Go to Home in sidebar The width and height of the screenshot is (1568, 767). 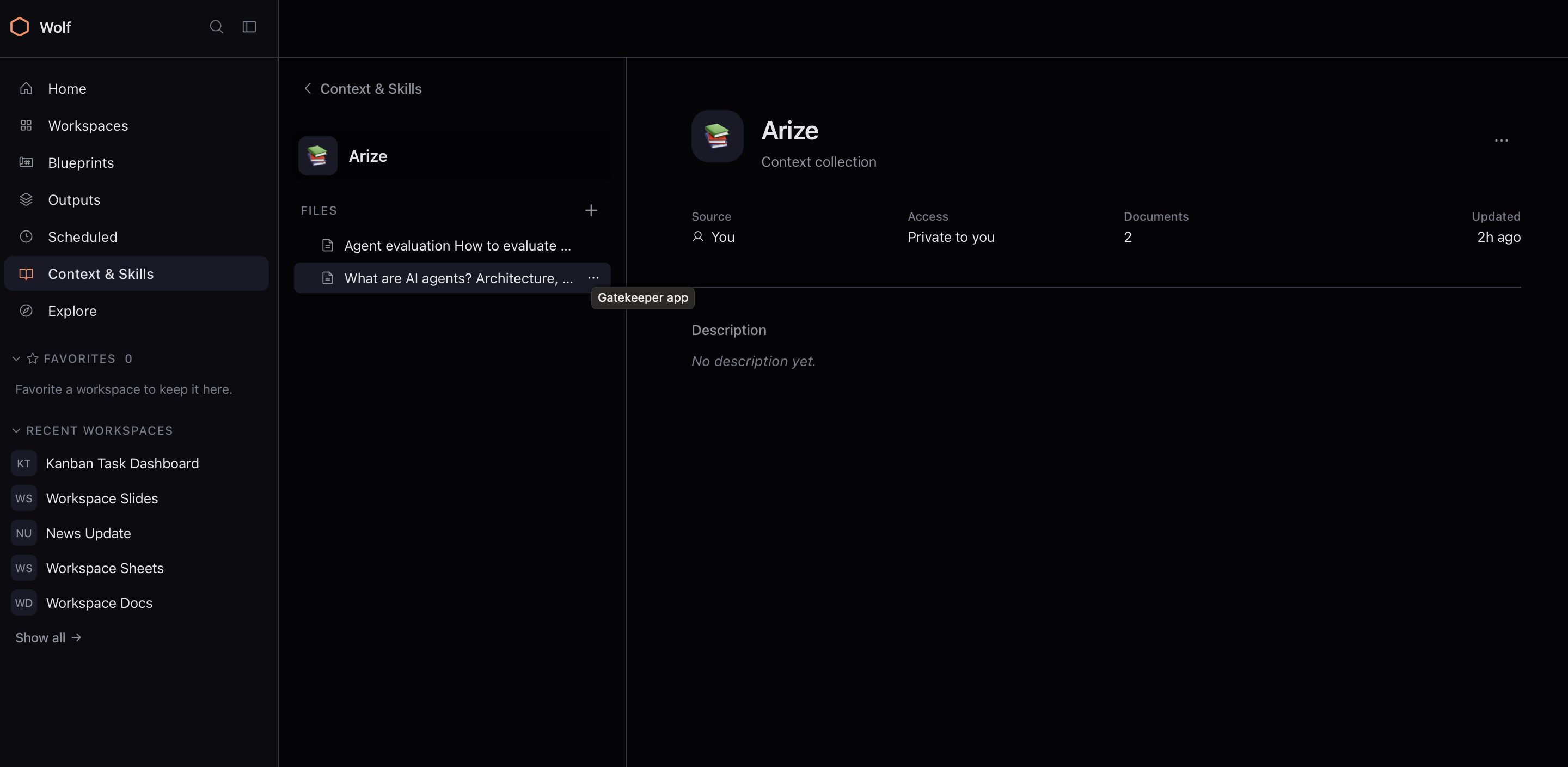click(x=136, y=89)
